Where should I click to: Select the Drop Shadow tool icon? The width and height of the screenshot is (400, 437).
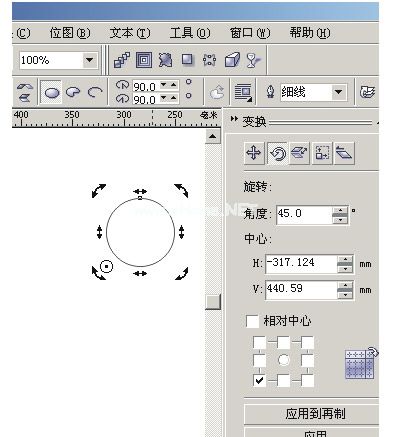point(188,60)
